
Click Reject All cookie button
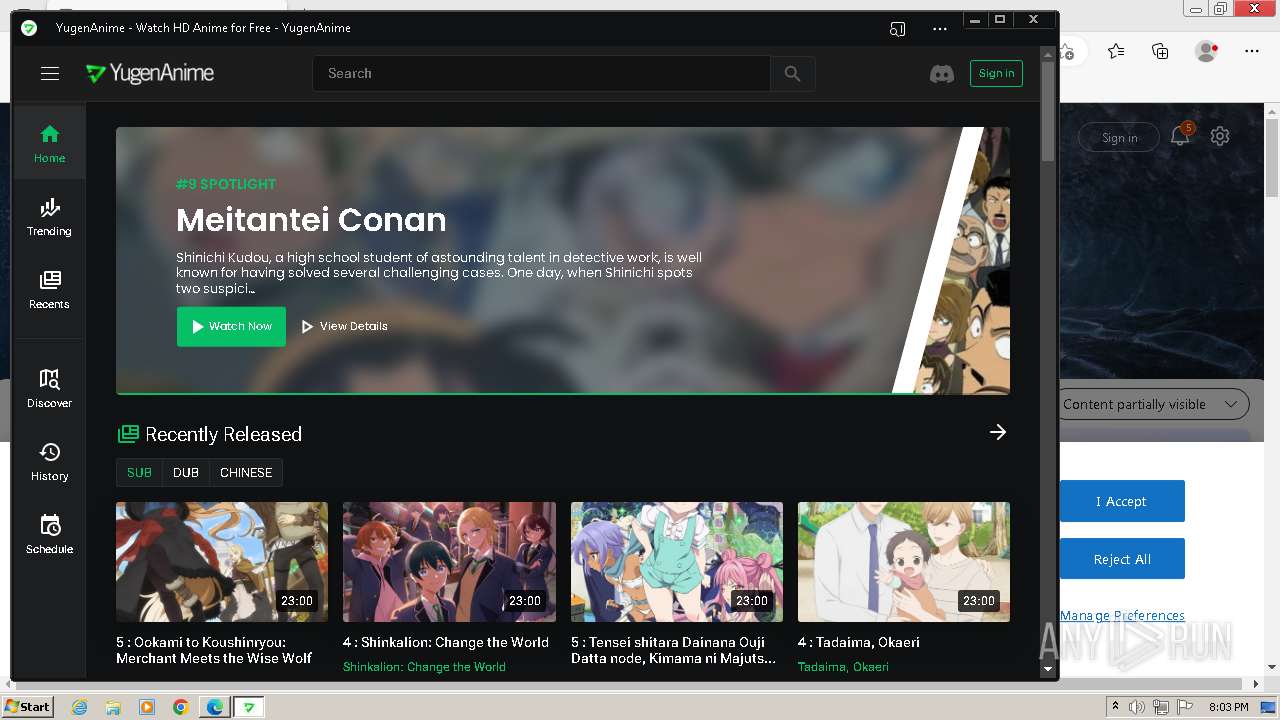click(x=1122, y=559)
